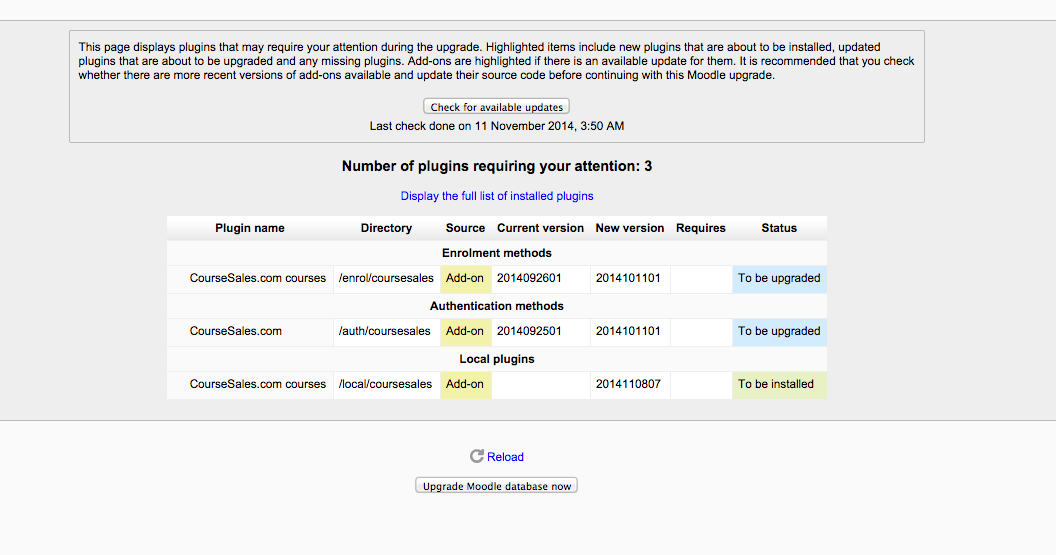Click the Enrolment methods section heading

coord(497,253)
